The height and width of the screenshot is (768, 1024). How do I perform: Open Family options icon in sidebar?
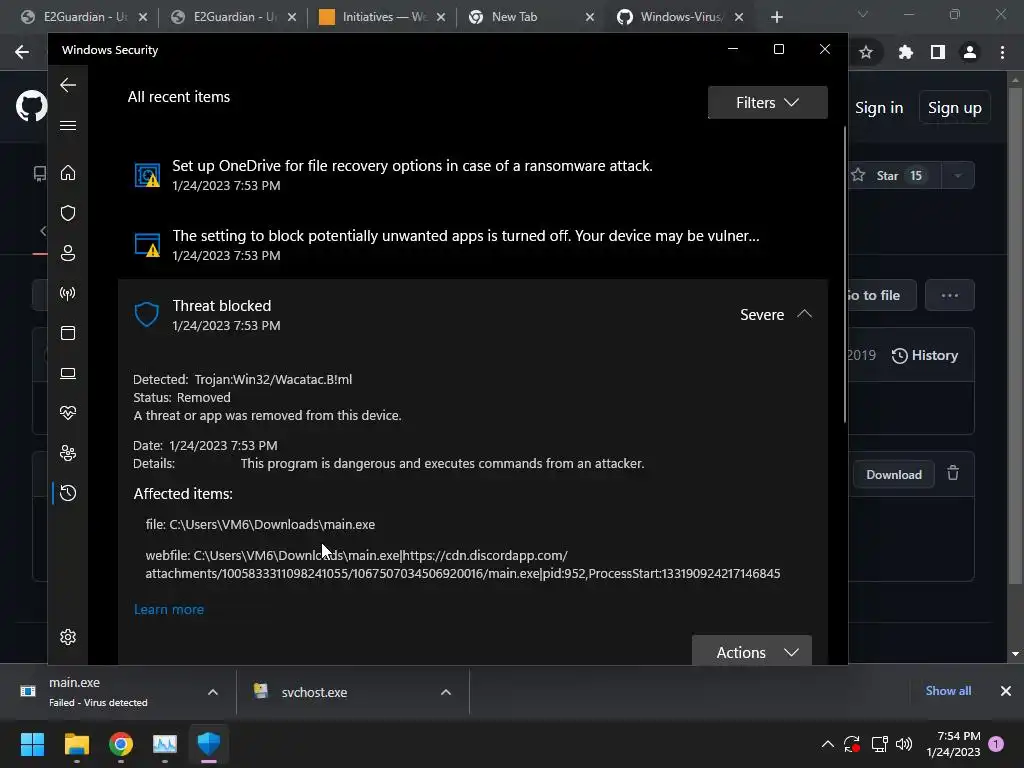(x=68, y=453)
